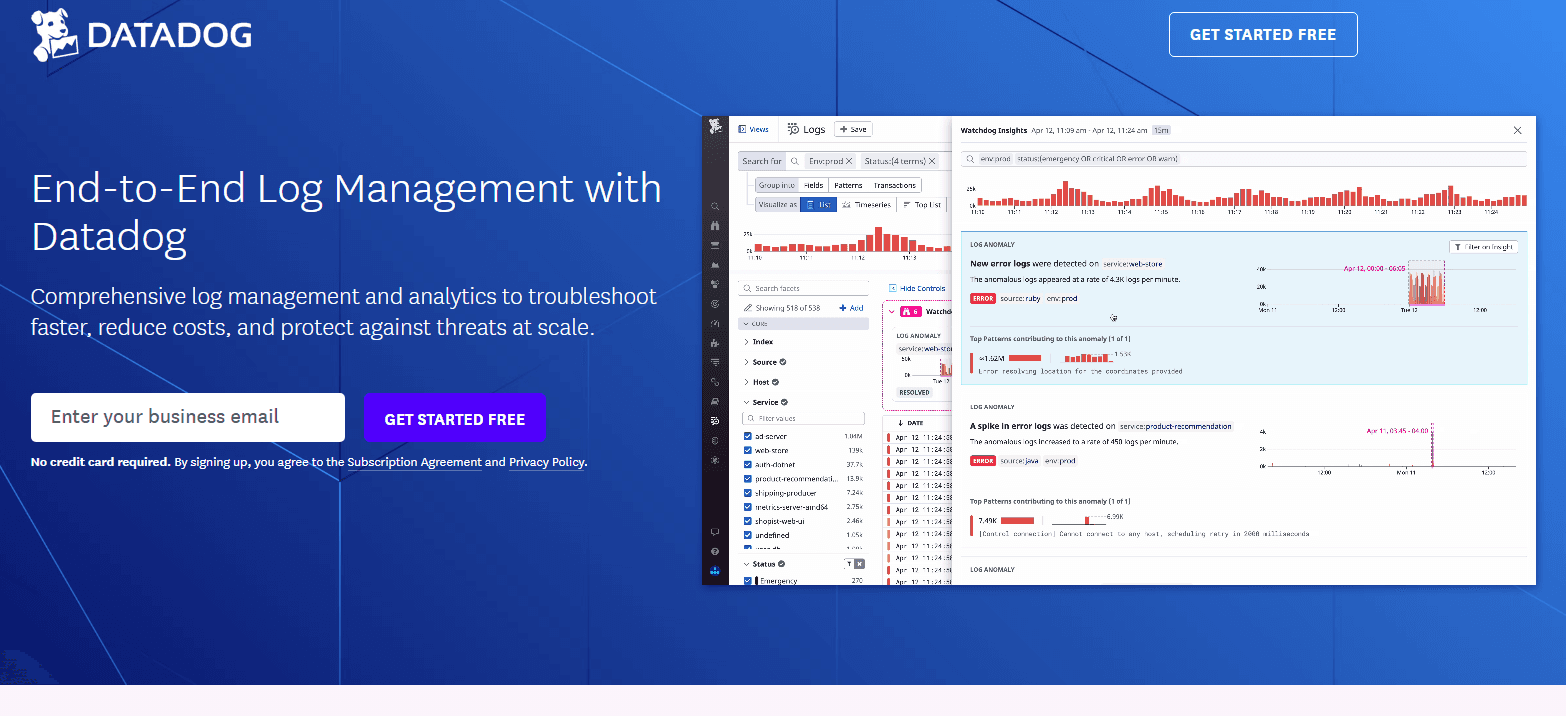Click the highlighted Logs icon in sidebar

715,421
